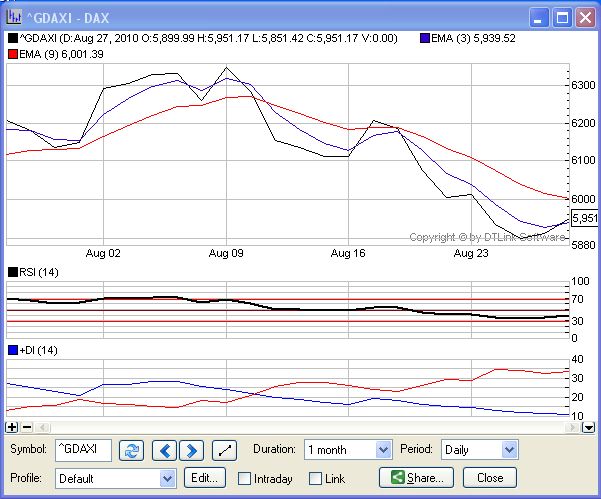
Task: Click the chart icon in the title bar
Action: point(14,17)
